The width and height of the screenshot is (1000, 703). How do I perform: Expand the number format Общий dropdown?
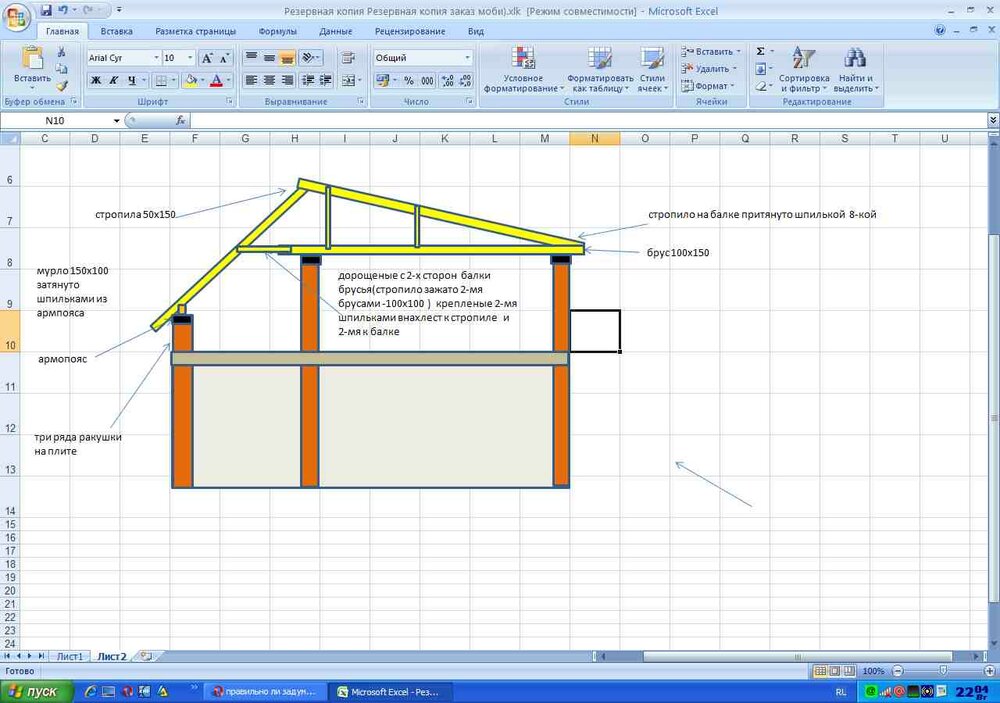tap(467, 58)
